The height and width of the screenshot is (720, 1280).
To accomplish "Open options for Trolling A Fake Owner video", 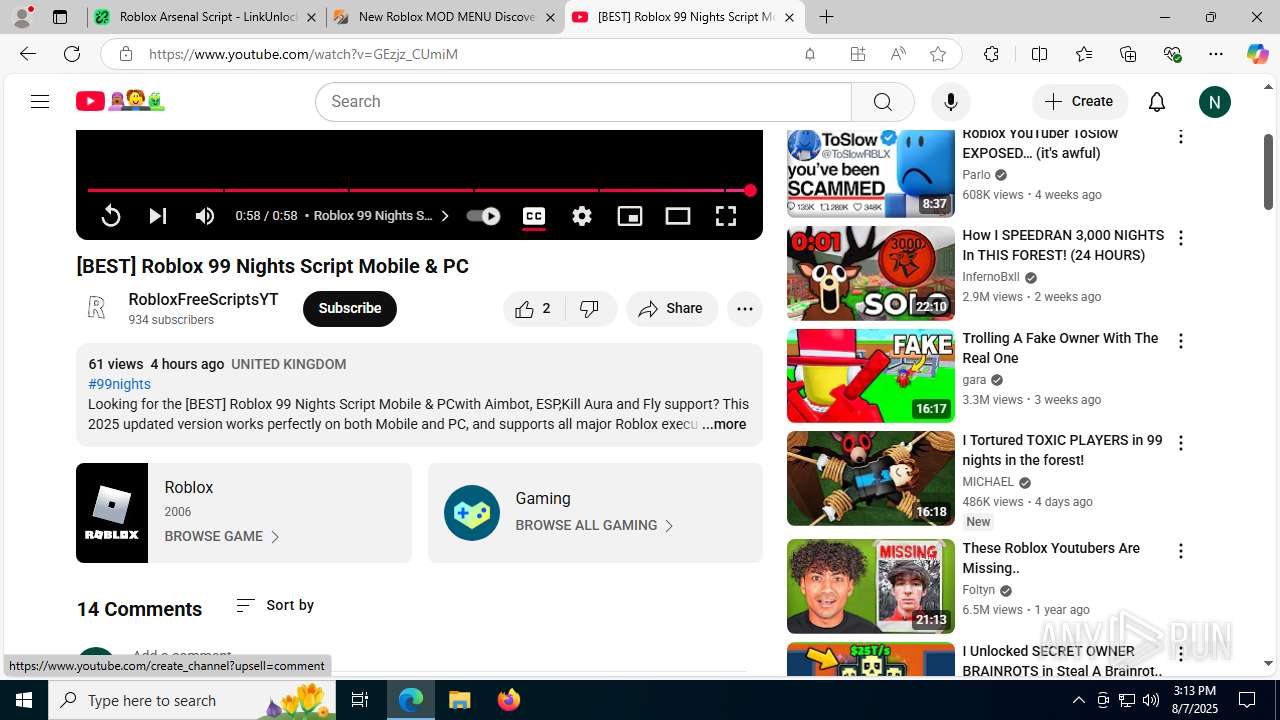I will coord(1181,341).
